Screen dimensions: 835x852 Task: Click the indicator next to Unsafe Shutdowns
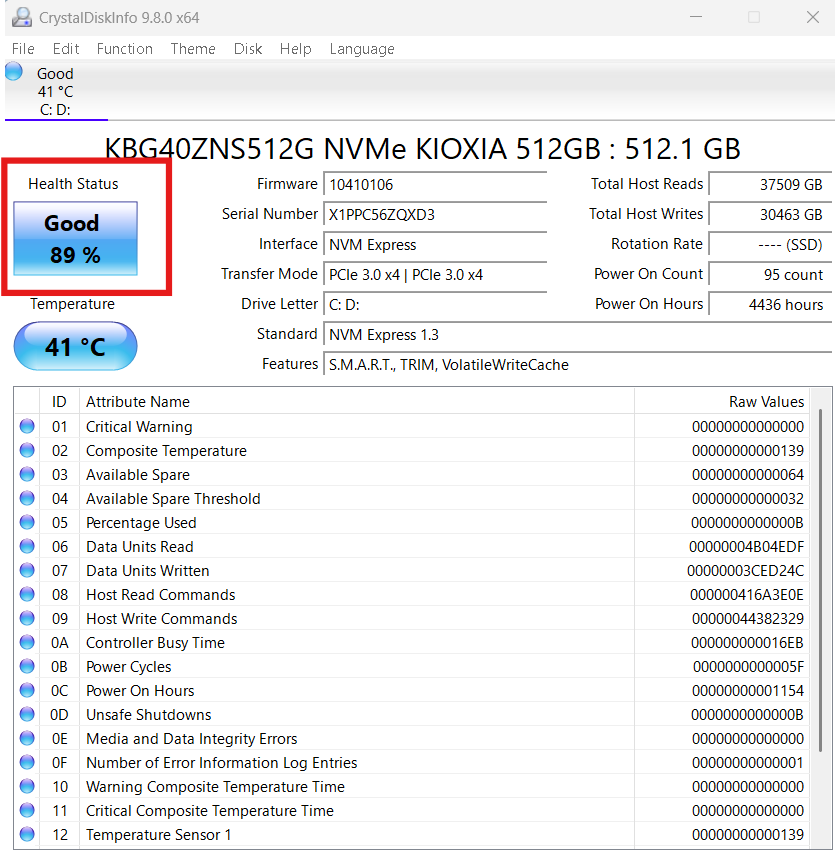tap(25, 714)
